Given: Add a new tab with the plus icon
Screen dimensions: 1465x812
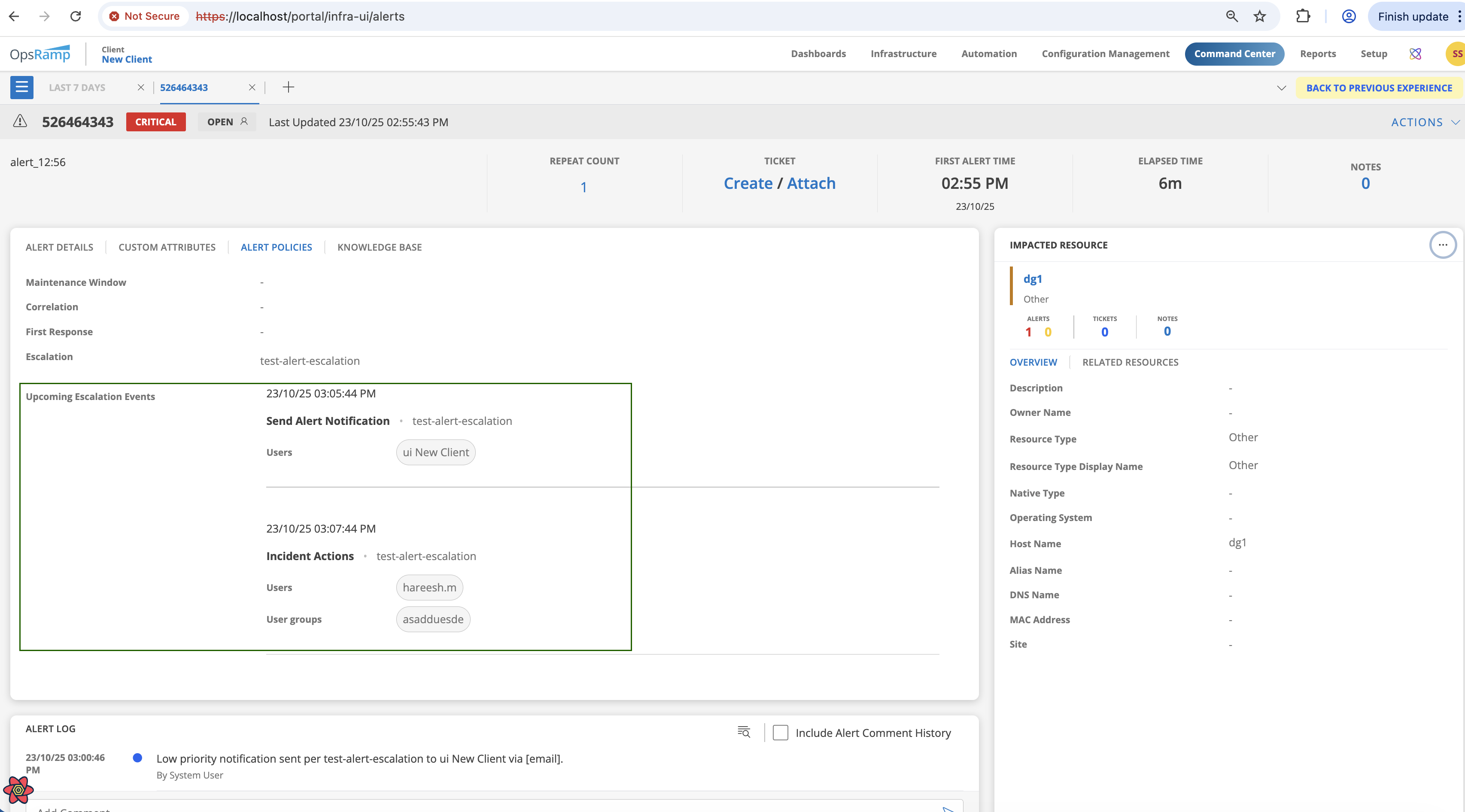Looking at the screenshot, I should [x=289, y=87].
